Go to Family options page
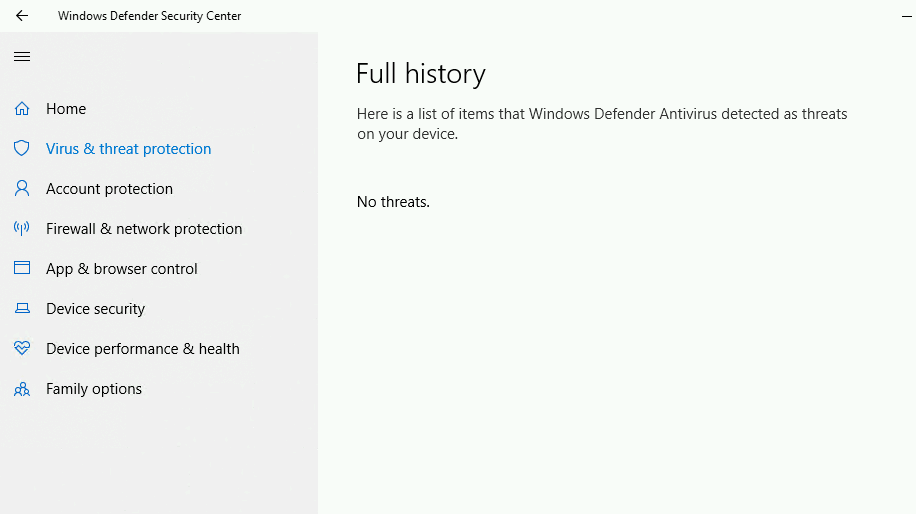 [x=94, y=389]
